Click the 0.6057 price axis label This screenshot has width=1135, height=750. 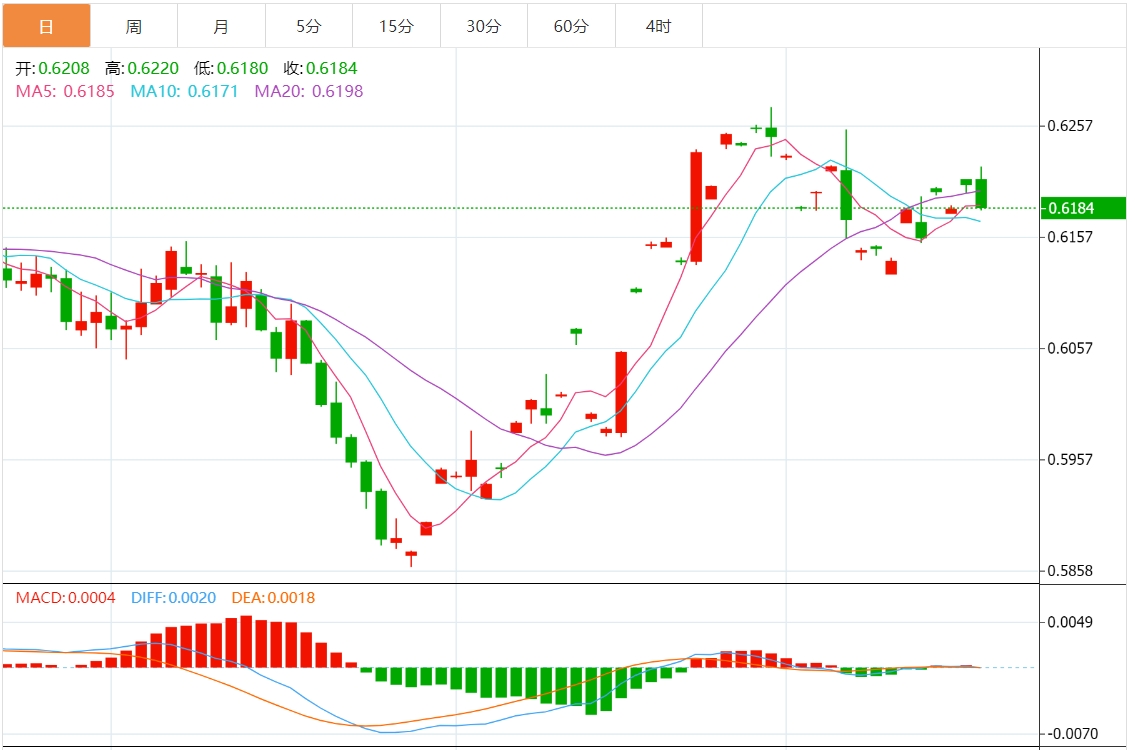1071,348
